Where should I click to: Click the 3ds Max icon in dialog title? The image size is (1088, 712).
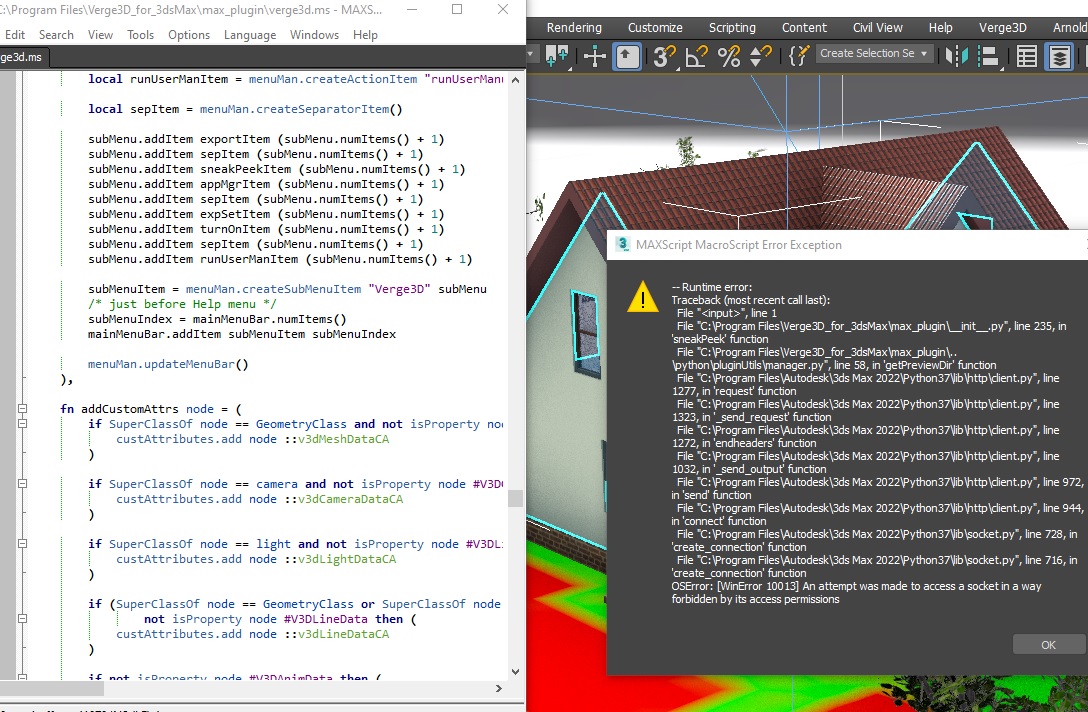pyautogui.click(x=622, y=244)
